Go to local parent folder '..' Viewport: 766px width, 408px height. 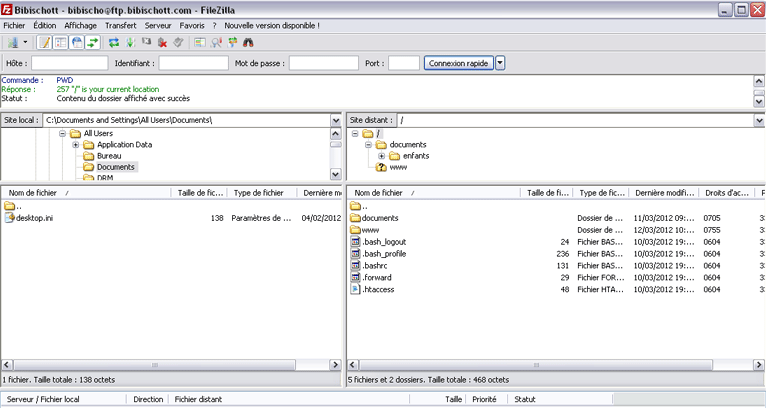point(13,206)
